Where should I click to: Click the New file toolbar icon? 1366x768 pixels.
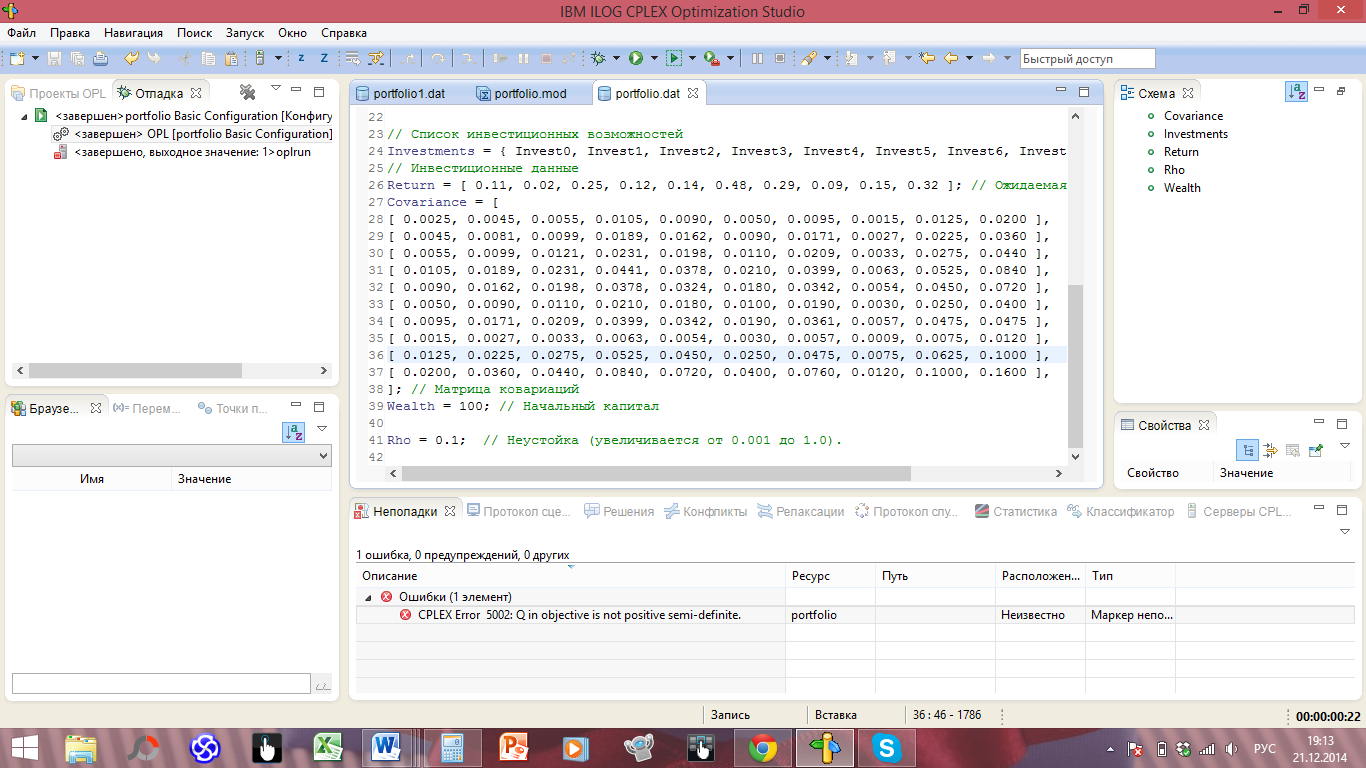(x=17, y=59)
